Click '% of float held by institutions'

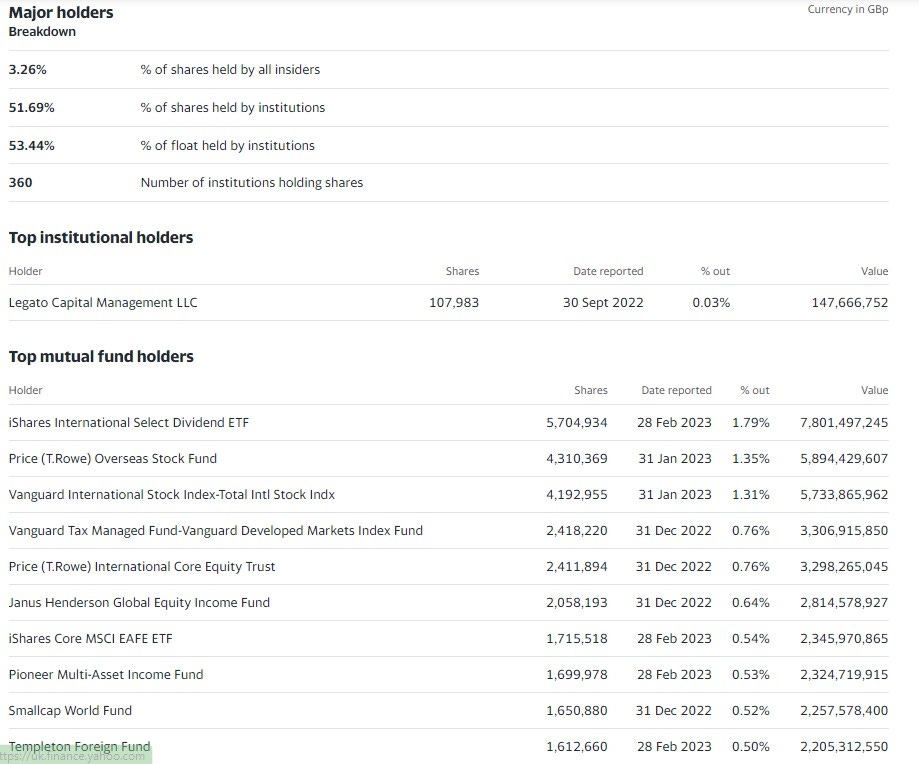click(227, 145)
